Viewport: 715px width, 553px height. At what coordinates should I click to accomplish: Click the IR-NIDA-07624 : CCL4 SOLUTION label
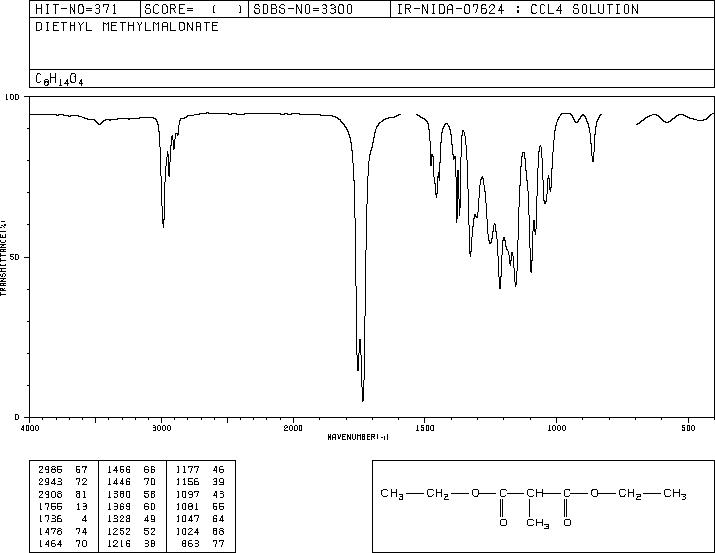[x=518, y=9]
